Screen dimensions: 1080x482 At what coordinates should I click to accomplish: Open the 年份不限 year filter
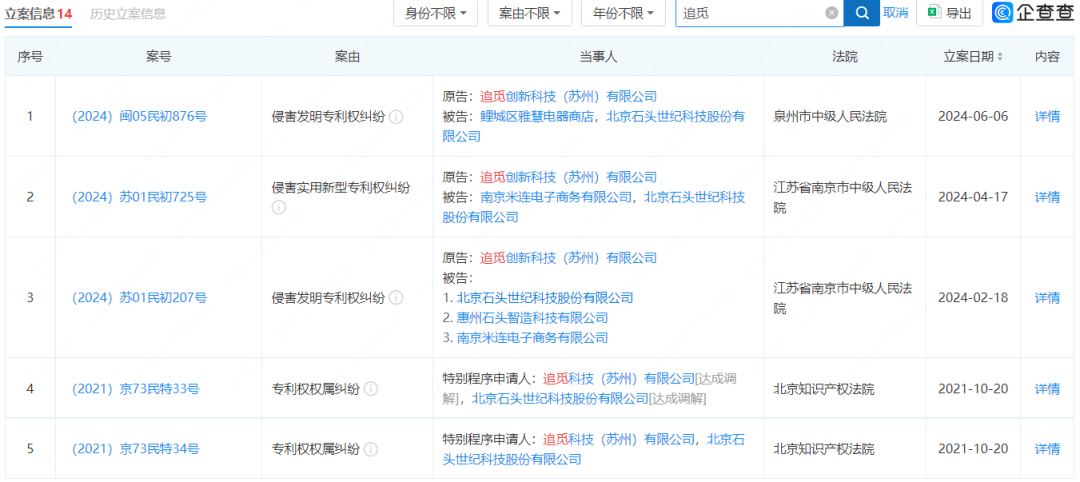click(622, 13)
